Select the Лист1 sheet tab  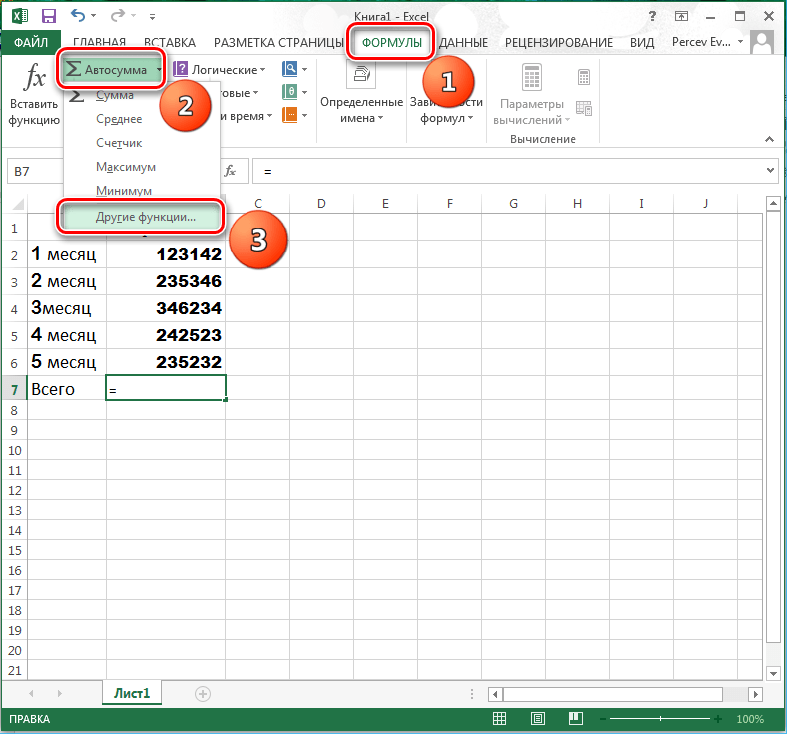click(132, 693)
